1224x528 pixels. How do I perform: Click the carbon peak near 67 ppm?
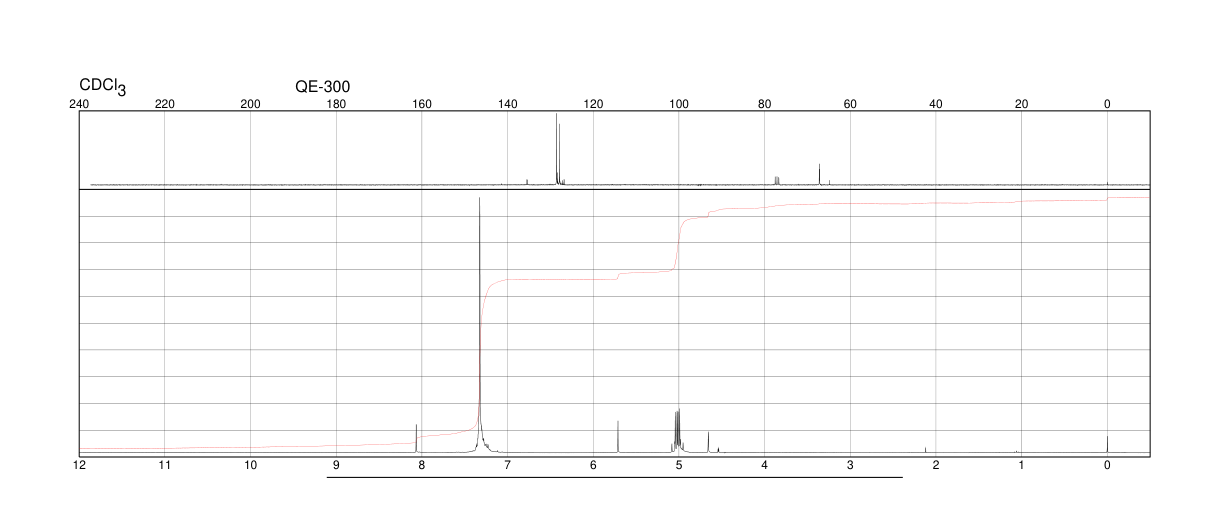coord(819,174)
